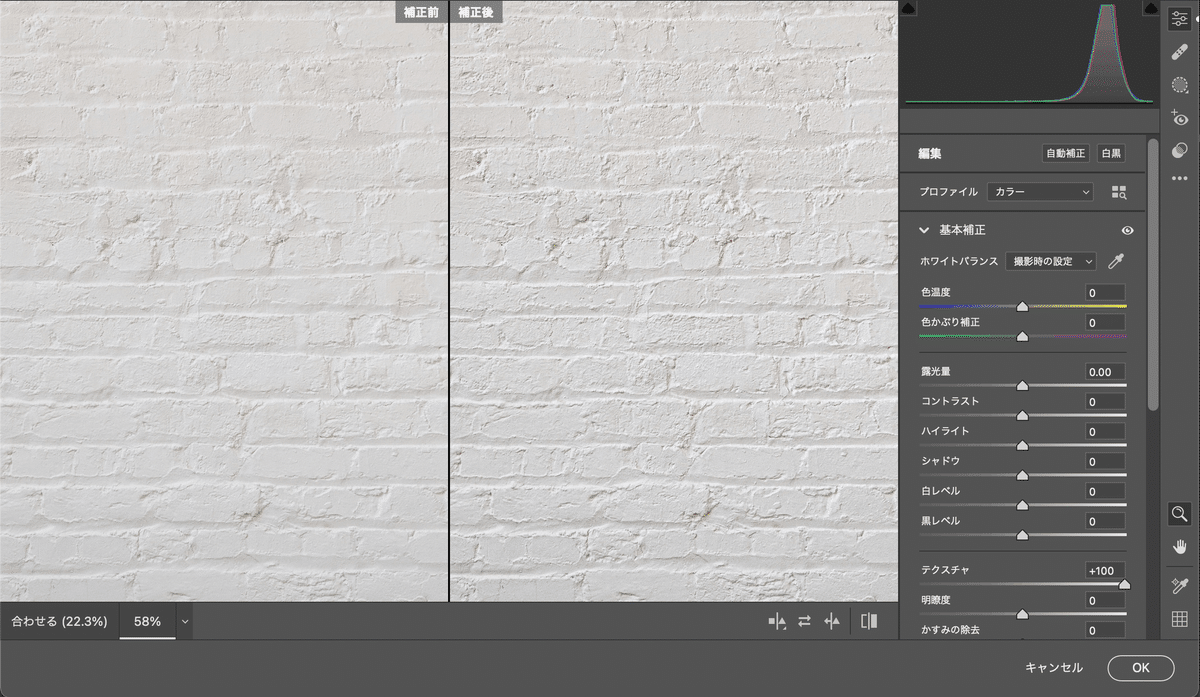
Task: Toggle highlight clipping warning on histogram
Action: [1151, 8]
